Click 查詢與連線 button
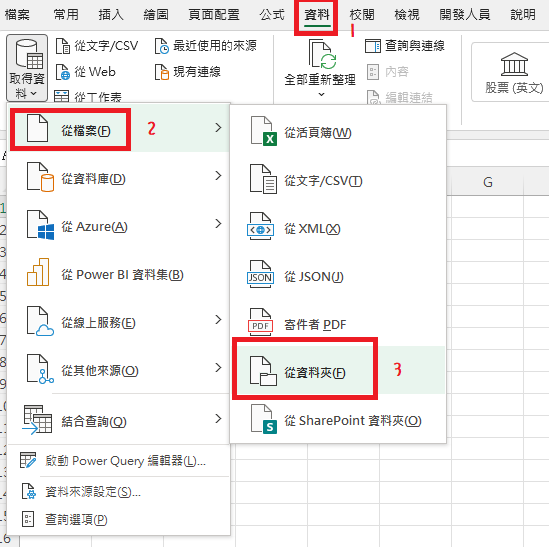This screenshot has height=547, width=549. (x=405, y=46)
